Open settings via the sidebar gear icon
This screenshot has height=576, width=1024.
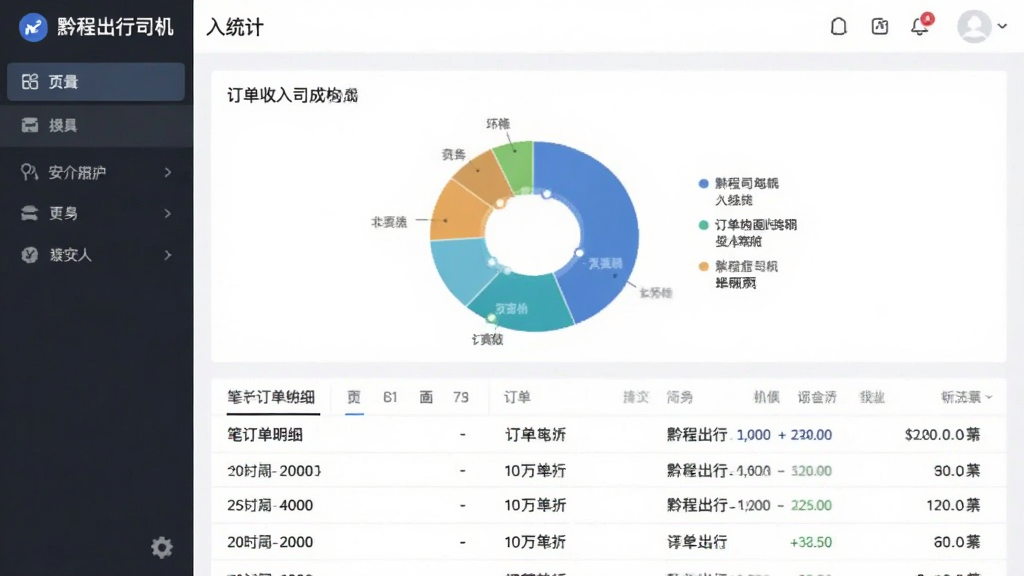tap(162, 547)
